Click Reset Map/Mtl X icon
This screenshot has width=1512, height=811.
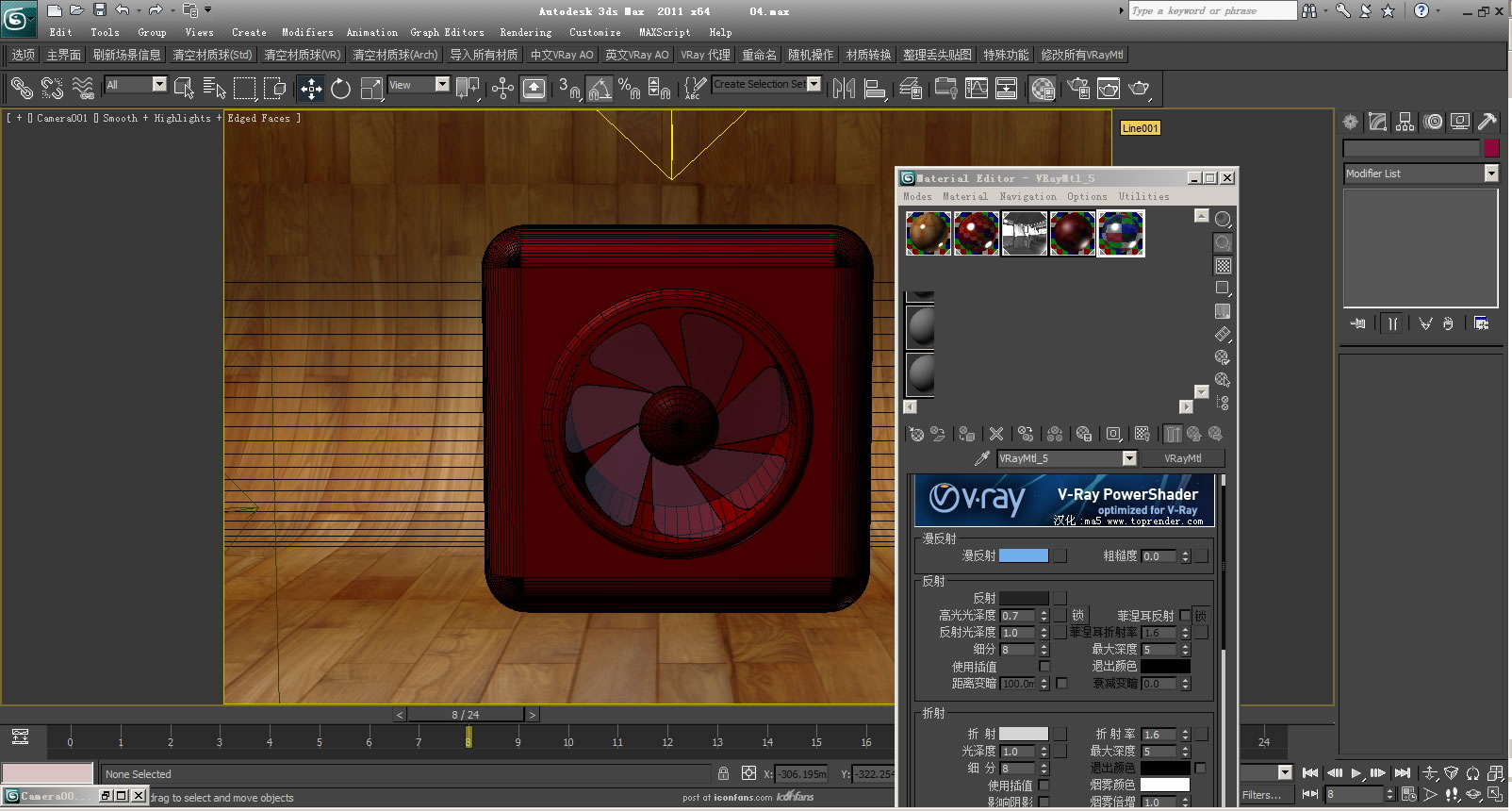(996, 434)
